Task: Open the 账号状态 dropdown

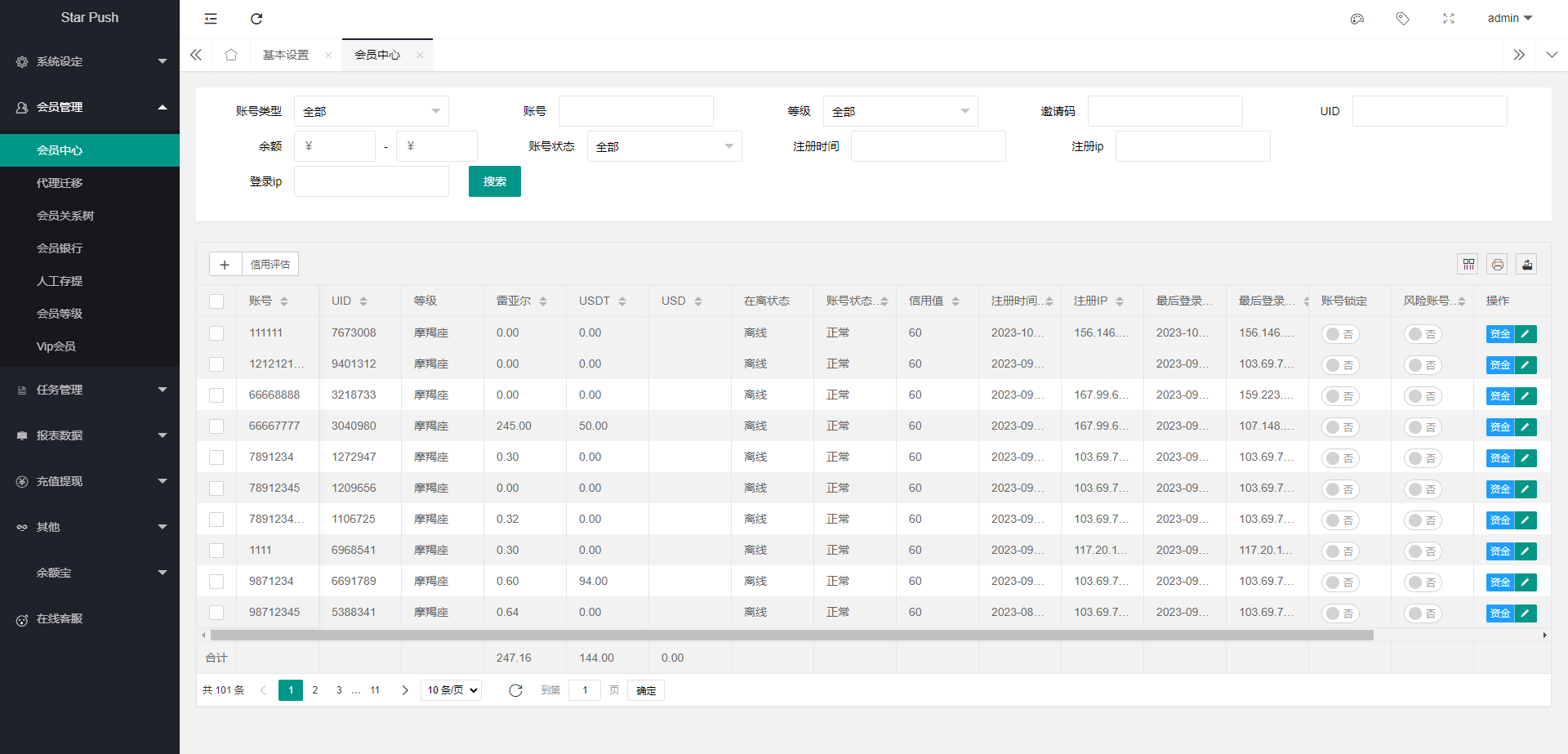Action: (664, 147)
